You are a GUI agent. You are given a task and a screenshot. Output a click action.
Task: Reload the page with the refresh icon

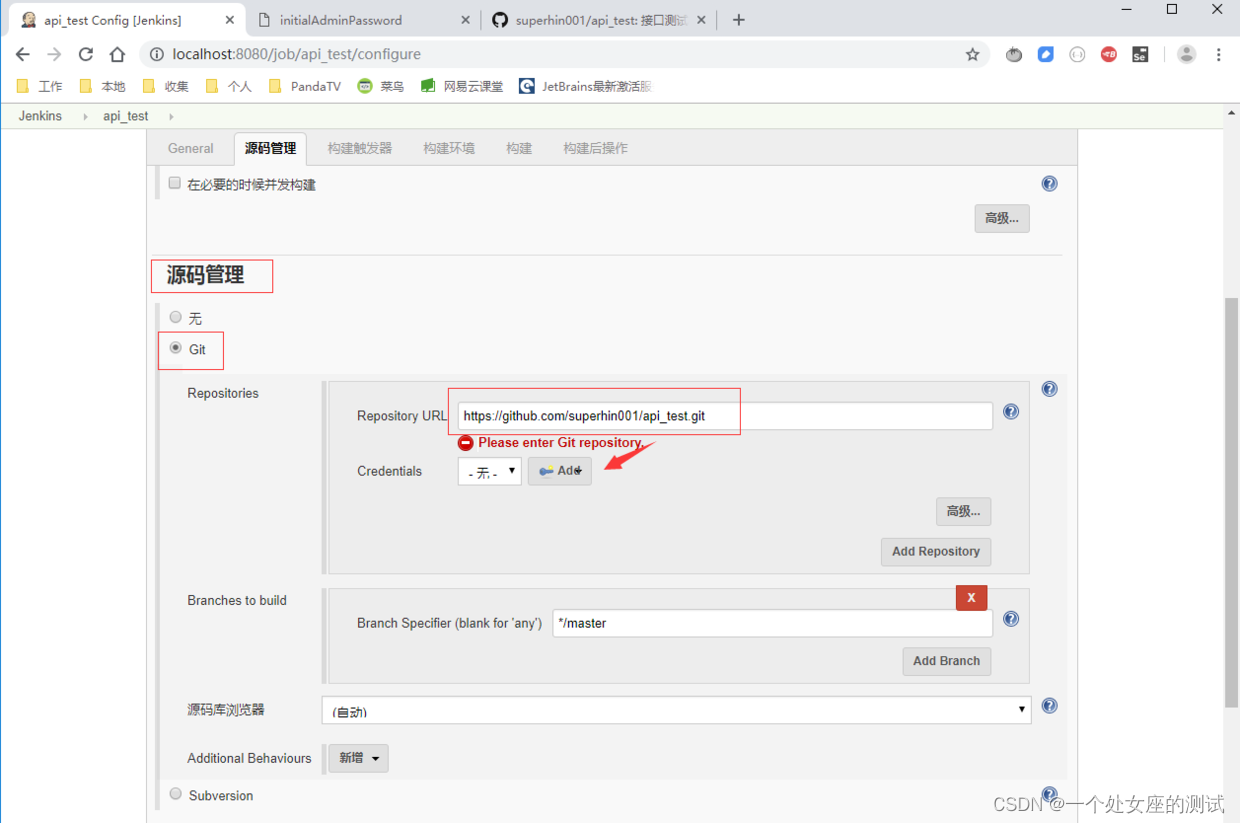[86, 55]
